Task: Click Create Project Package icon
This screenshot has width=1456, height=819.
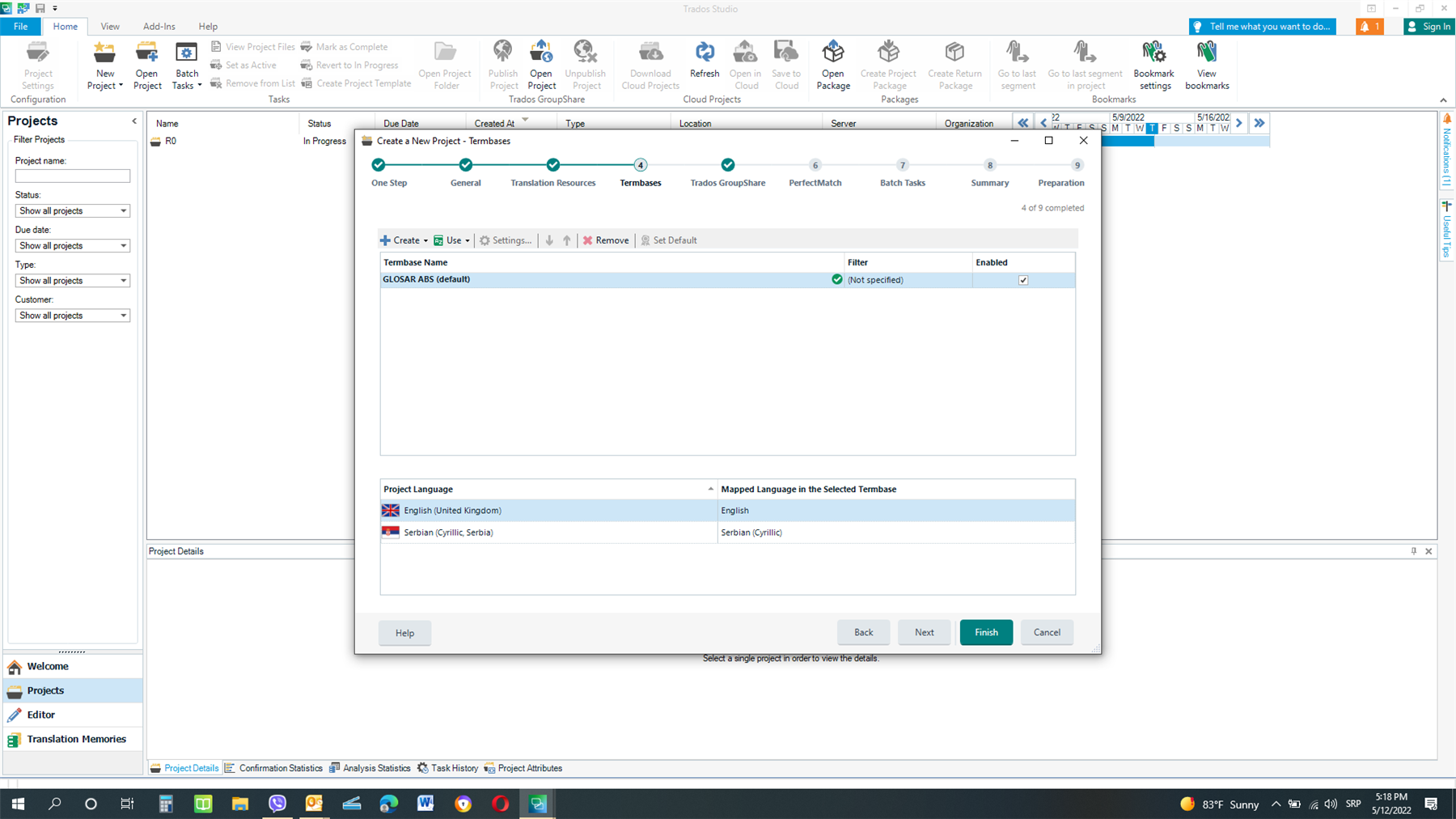Action: coord(888,65)
